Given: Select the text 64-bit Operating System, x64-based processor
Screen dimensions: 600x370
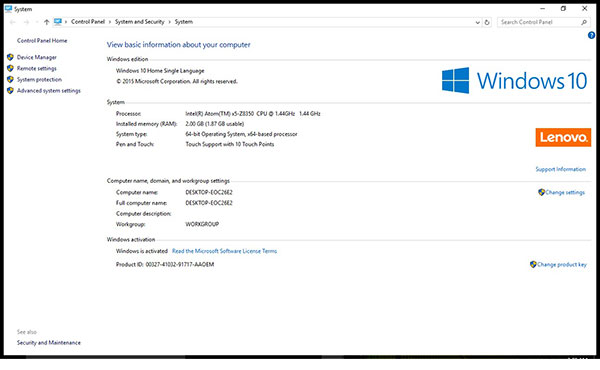Looking at the screenshot, I should click(241, 134).
